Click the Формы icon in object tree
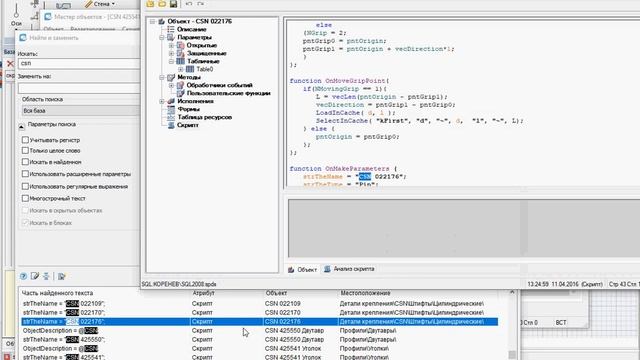The image size is (640, 360). (x=171, y=109)
